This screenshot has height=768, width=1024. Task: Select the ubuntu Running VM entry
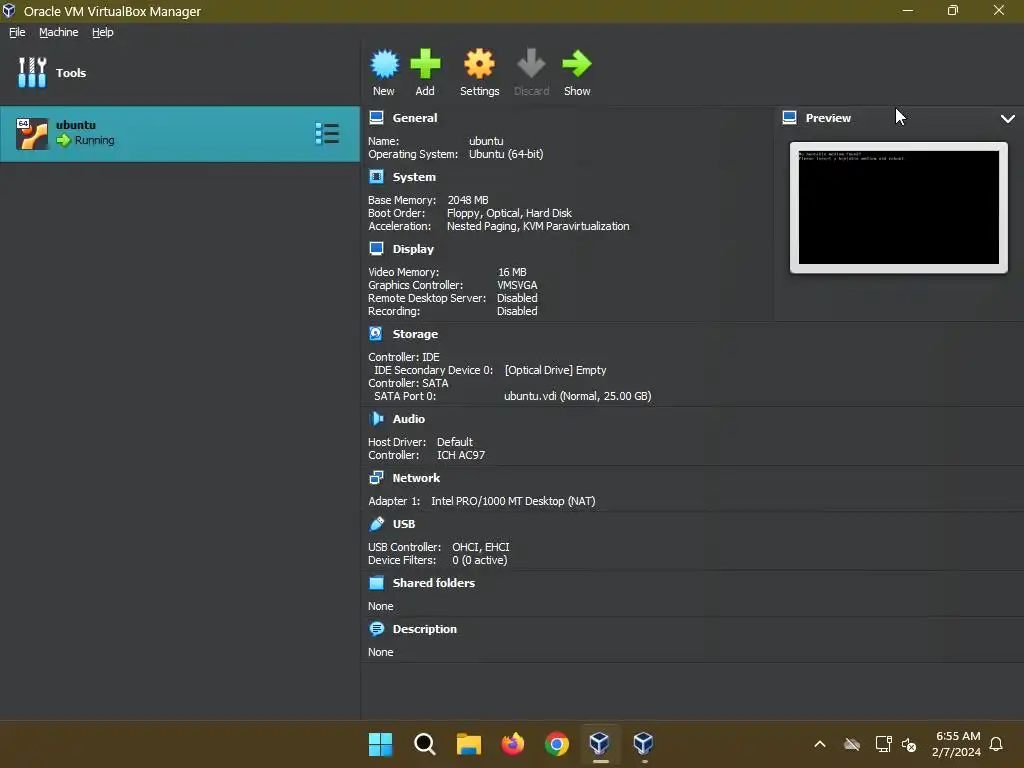click(x=180, y=134)
